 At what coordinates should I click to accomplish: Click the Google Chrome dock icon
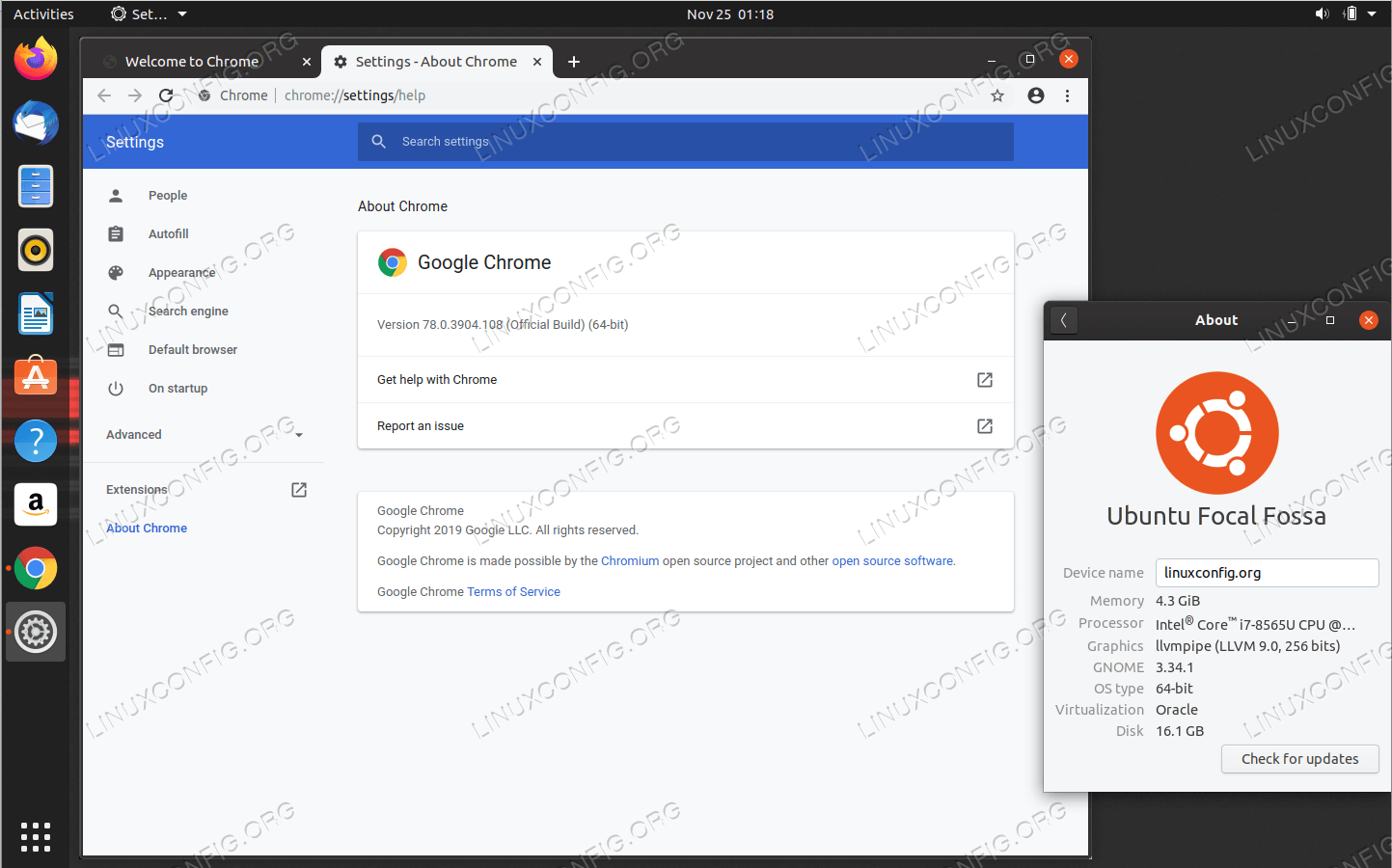pyautogui.click(x=36, y=568)
